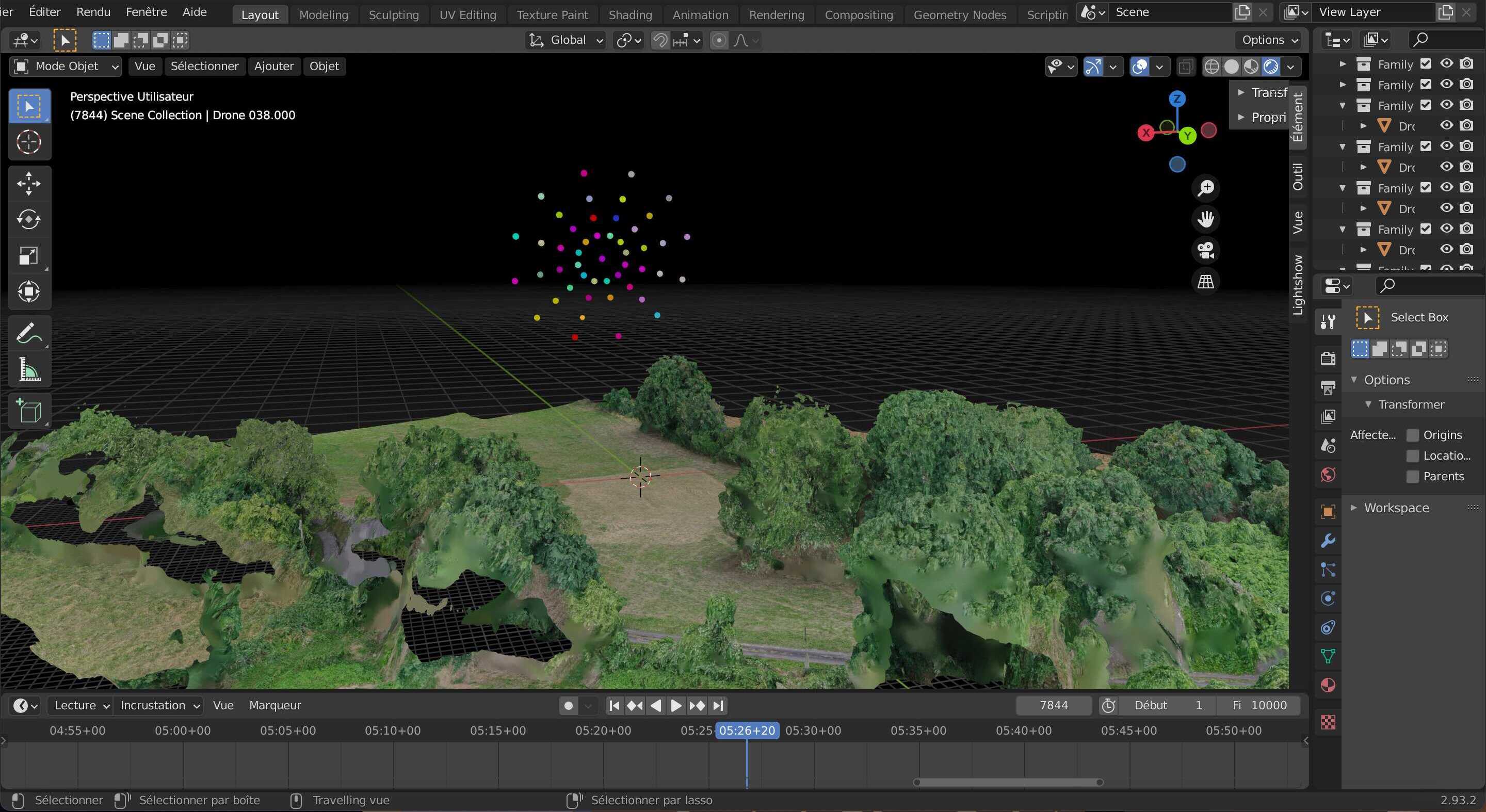The image size is (1486, 812).
Task: Hide the first Family collection eye icon
Action: click(x=1446, y=64)
